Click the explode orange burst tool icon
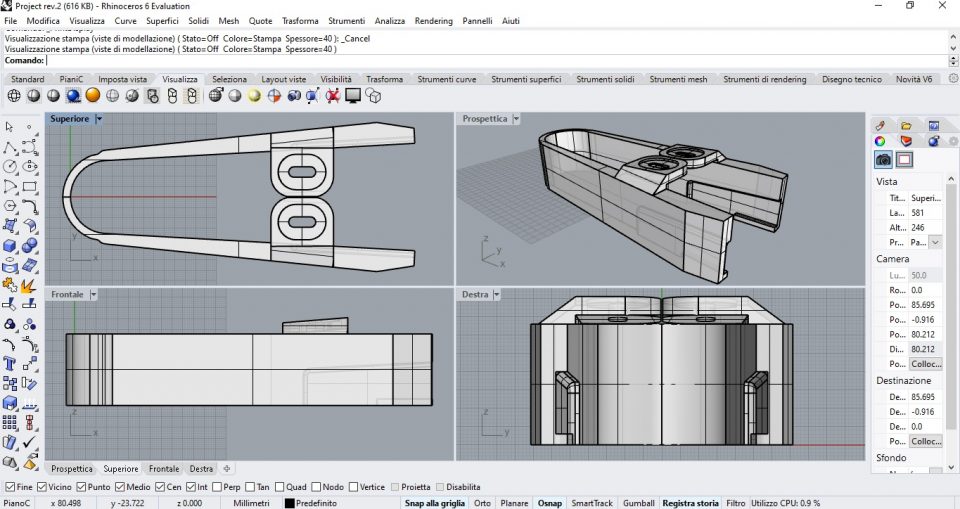Image resolution: width=960 pixels, height=509 pixels. pos(29,285)
